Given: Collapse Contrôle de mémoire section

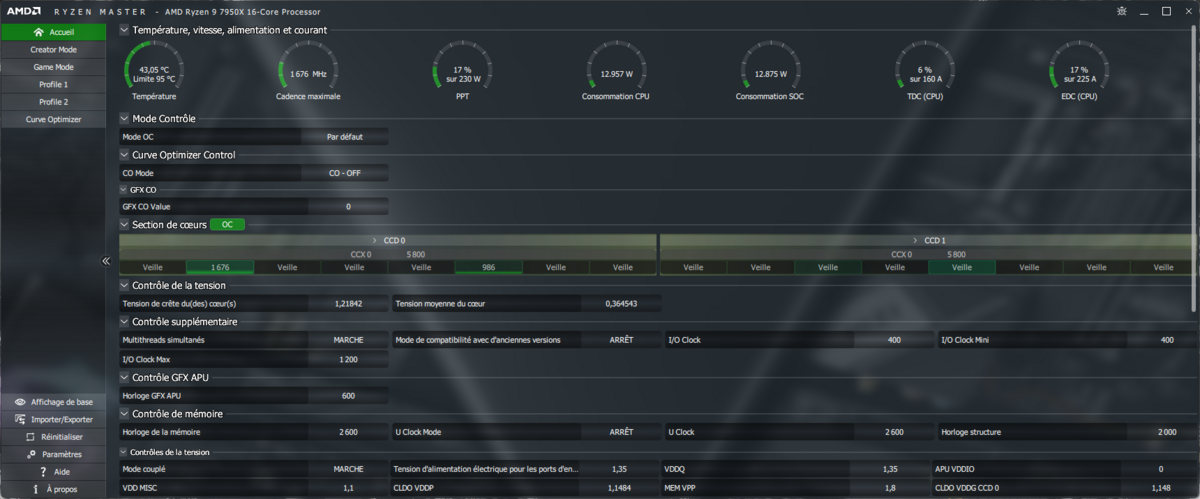Looking at the screenshot, I should point(124,414).
